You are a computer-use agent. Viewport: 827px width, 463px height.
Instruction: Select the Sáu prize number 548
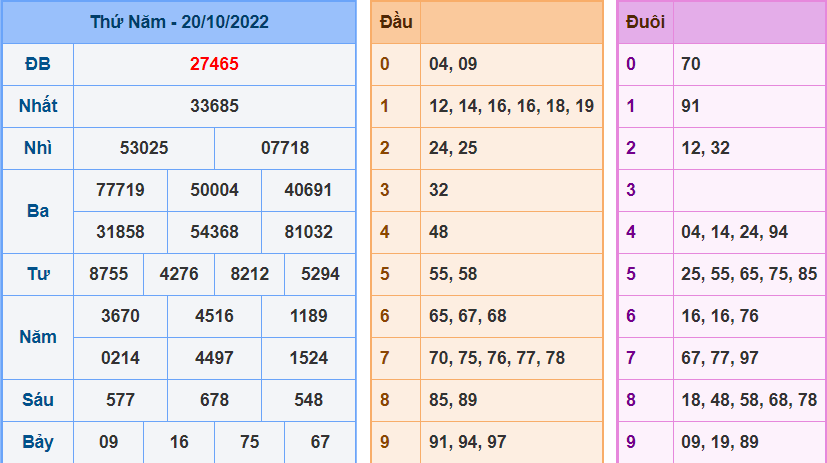pos(309,400)
